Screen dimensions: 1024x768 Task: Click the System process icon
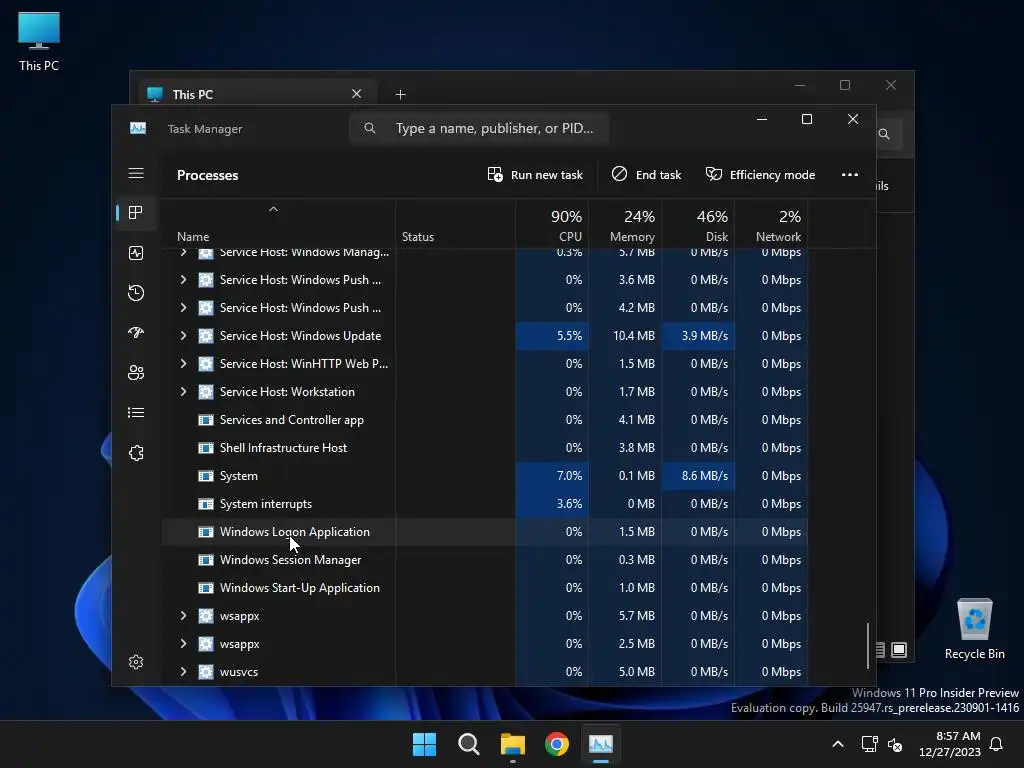pos(206,475)
